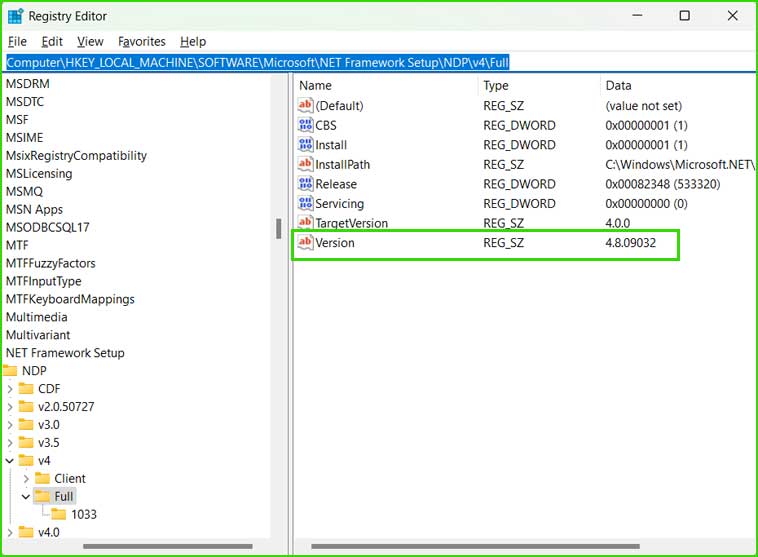
Task: Click the Client folder icon
Action: [43, 478]
